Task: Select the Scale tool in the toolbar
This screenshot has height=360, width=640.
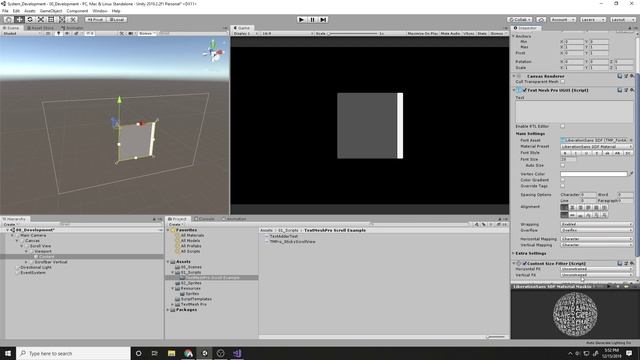Action: pyautogui.click(x=40, y=19)
